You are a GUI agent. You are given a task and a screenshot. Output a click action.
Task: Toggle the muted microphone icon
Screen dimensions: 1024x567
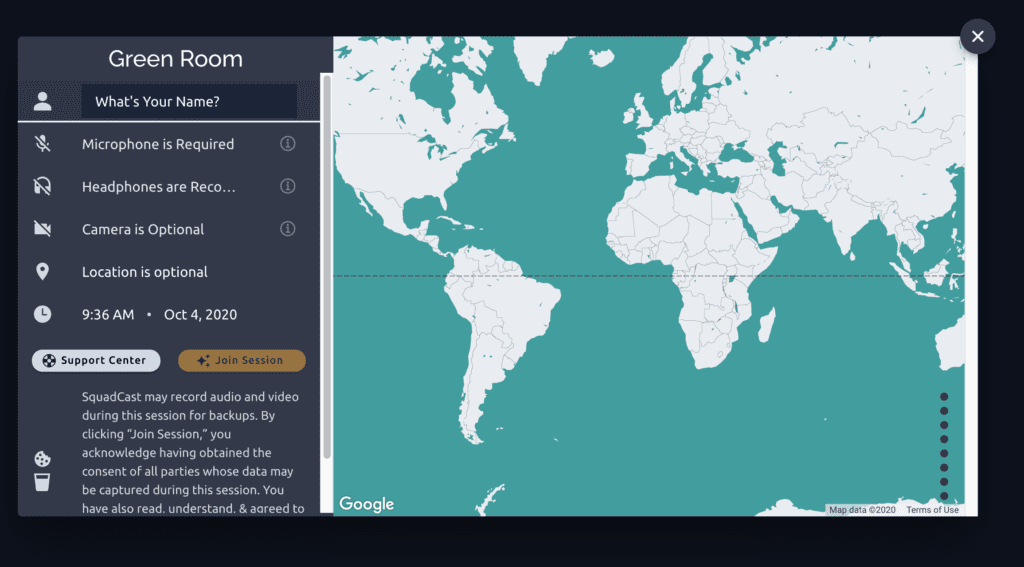[x=42, y=144]
